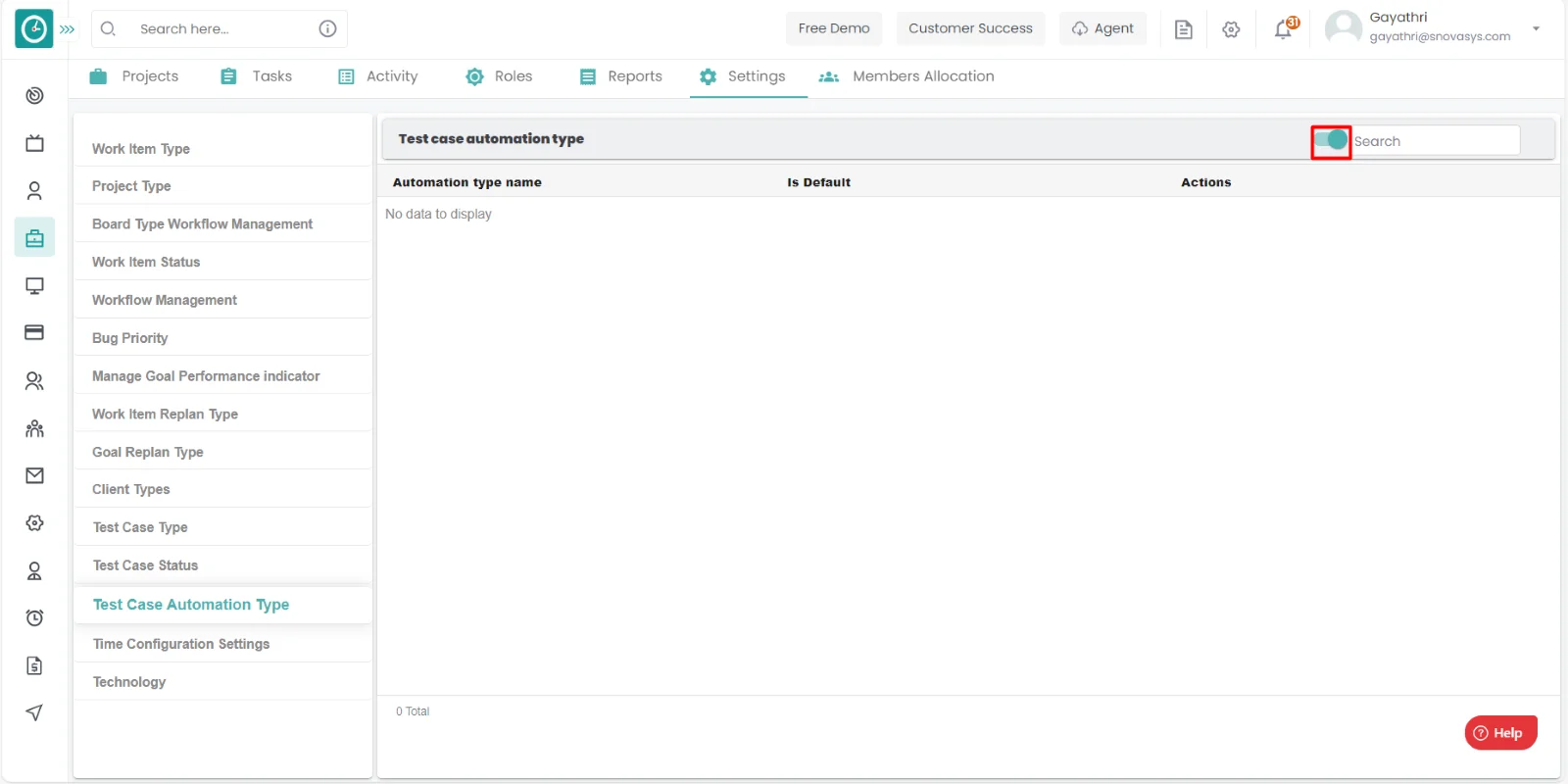
Task: Click the Is Default column header
Action: pos(818,182)
